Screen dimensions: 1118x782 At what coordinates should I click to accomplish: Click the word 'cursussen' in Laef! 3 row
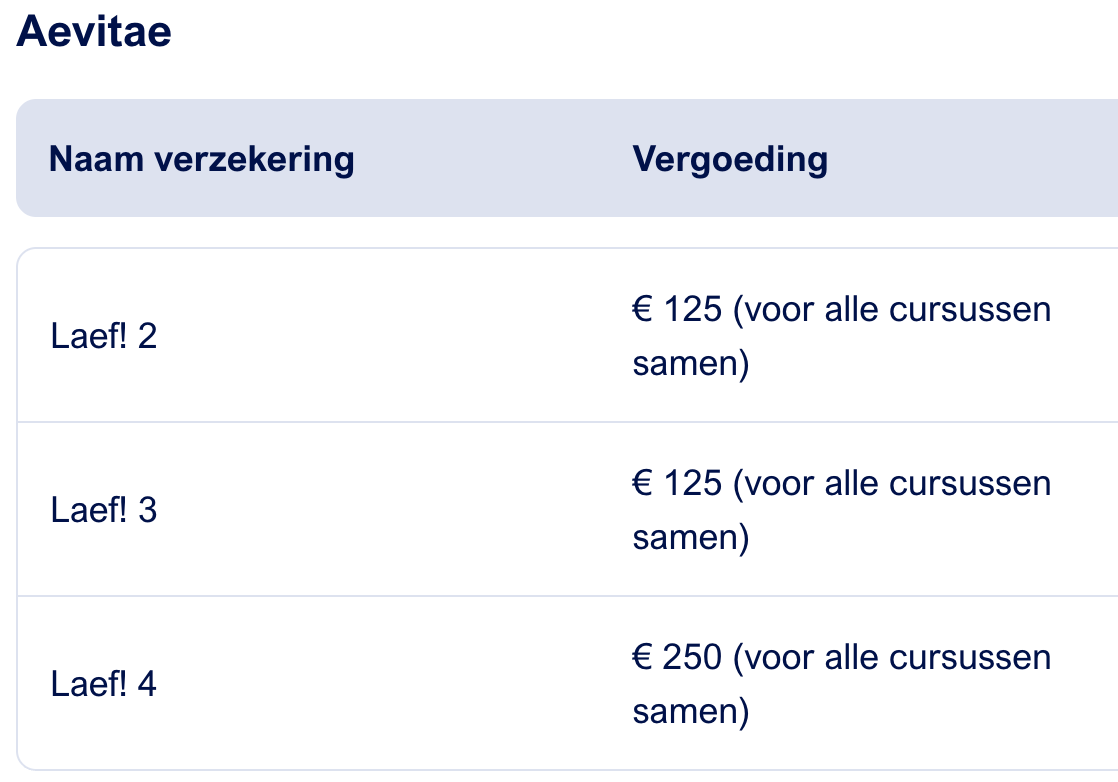pyautogui.click(x=970, y=483)
